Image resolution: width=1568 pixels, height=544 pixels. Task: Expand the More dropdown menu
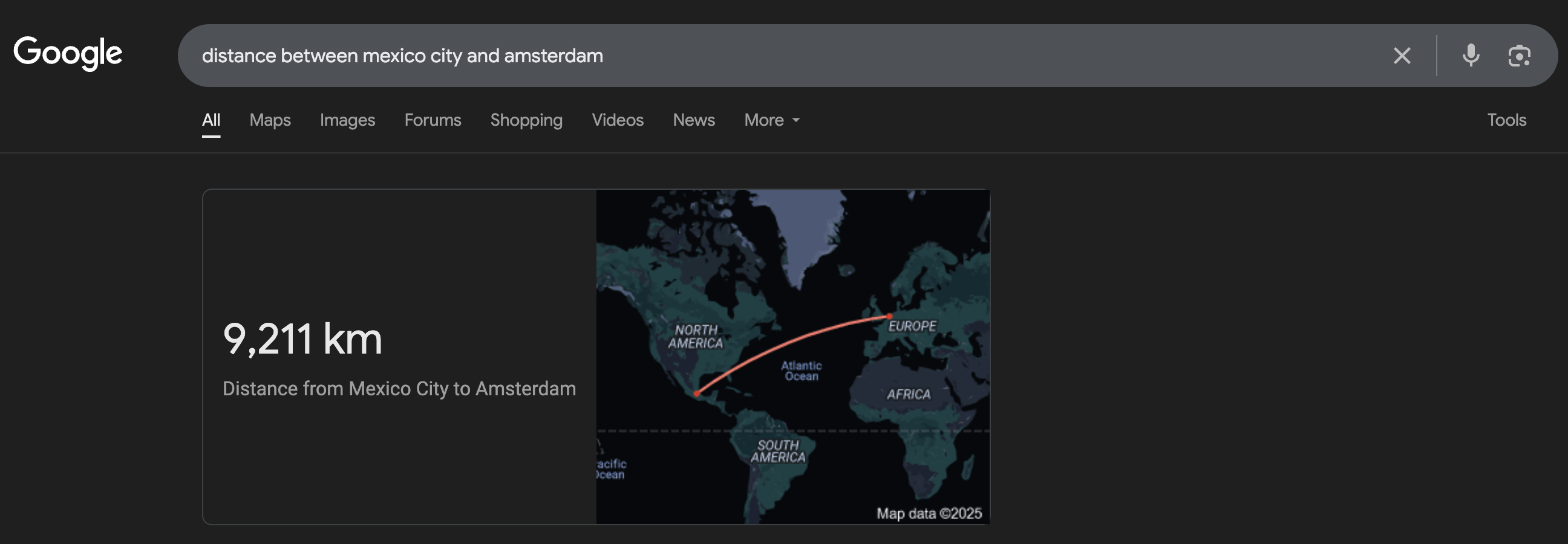[x=771, y=120]
